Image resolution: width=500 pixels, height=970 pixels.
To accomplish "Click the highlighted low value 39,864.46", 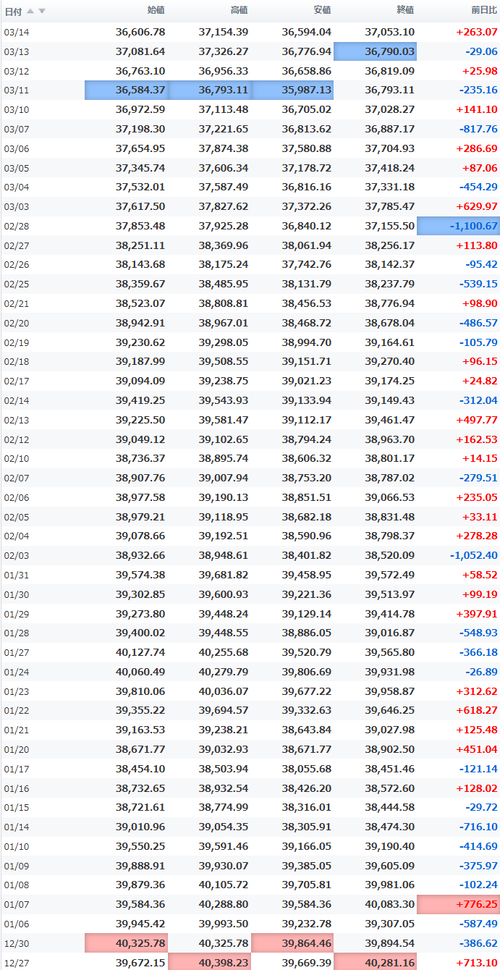I will click(293, 944).
